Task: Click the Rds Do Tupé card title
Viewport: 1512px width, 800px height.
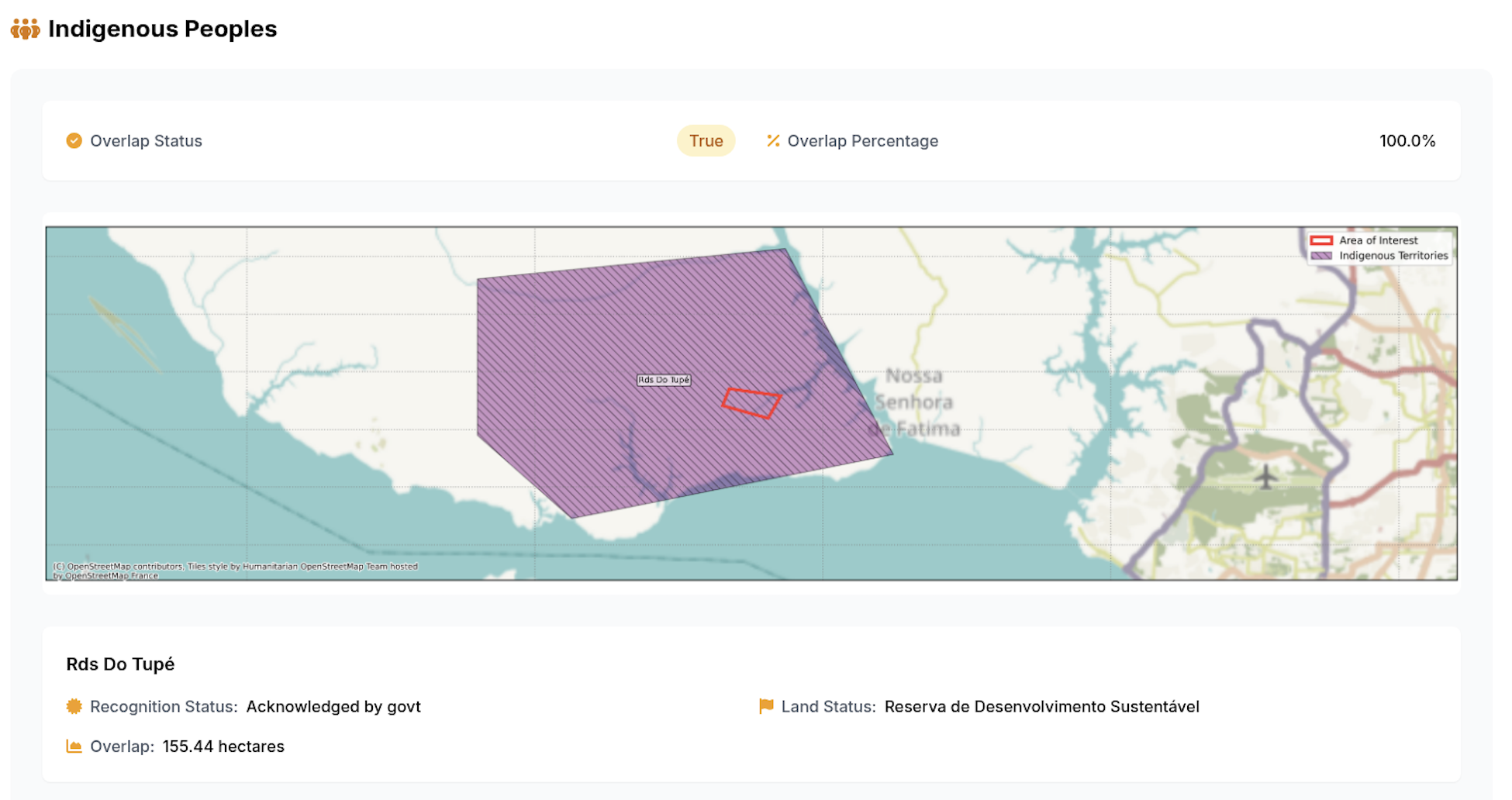Action: (120, 664)
